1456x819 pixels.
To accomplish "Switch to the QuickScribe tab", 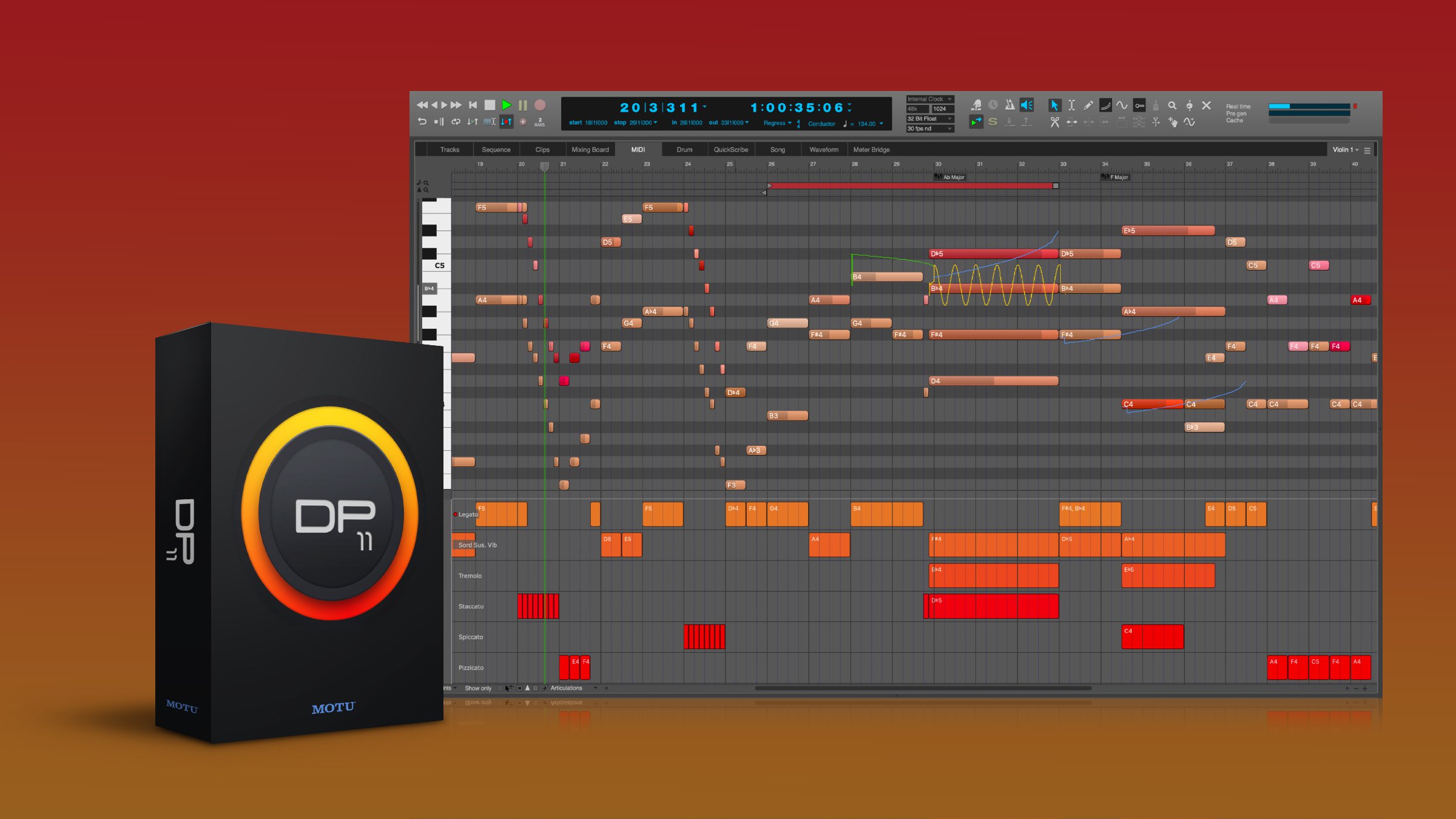I will [731, 149].
